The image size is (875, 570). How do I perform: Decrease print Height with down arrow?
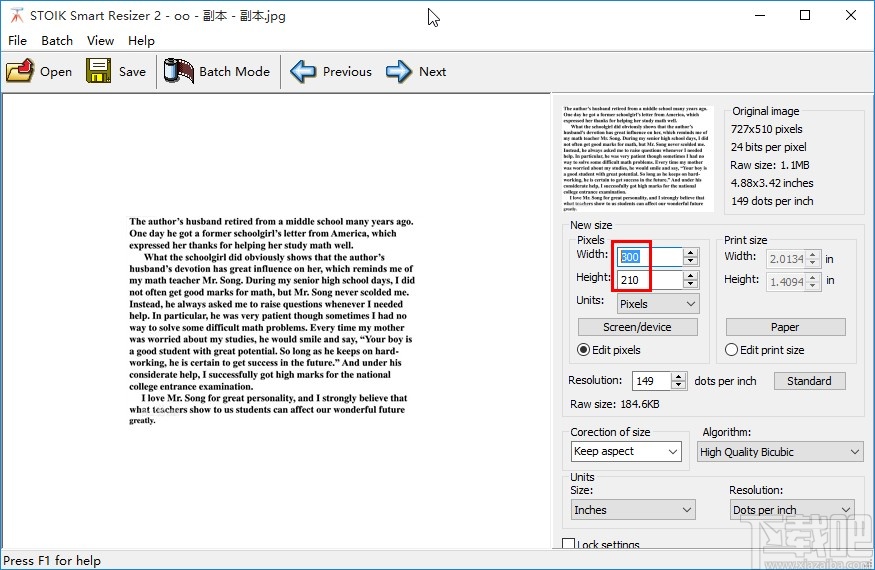813,285
